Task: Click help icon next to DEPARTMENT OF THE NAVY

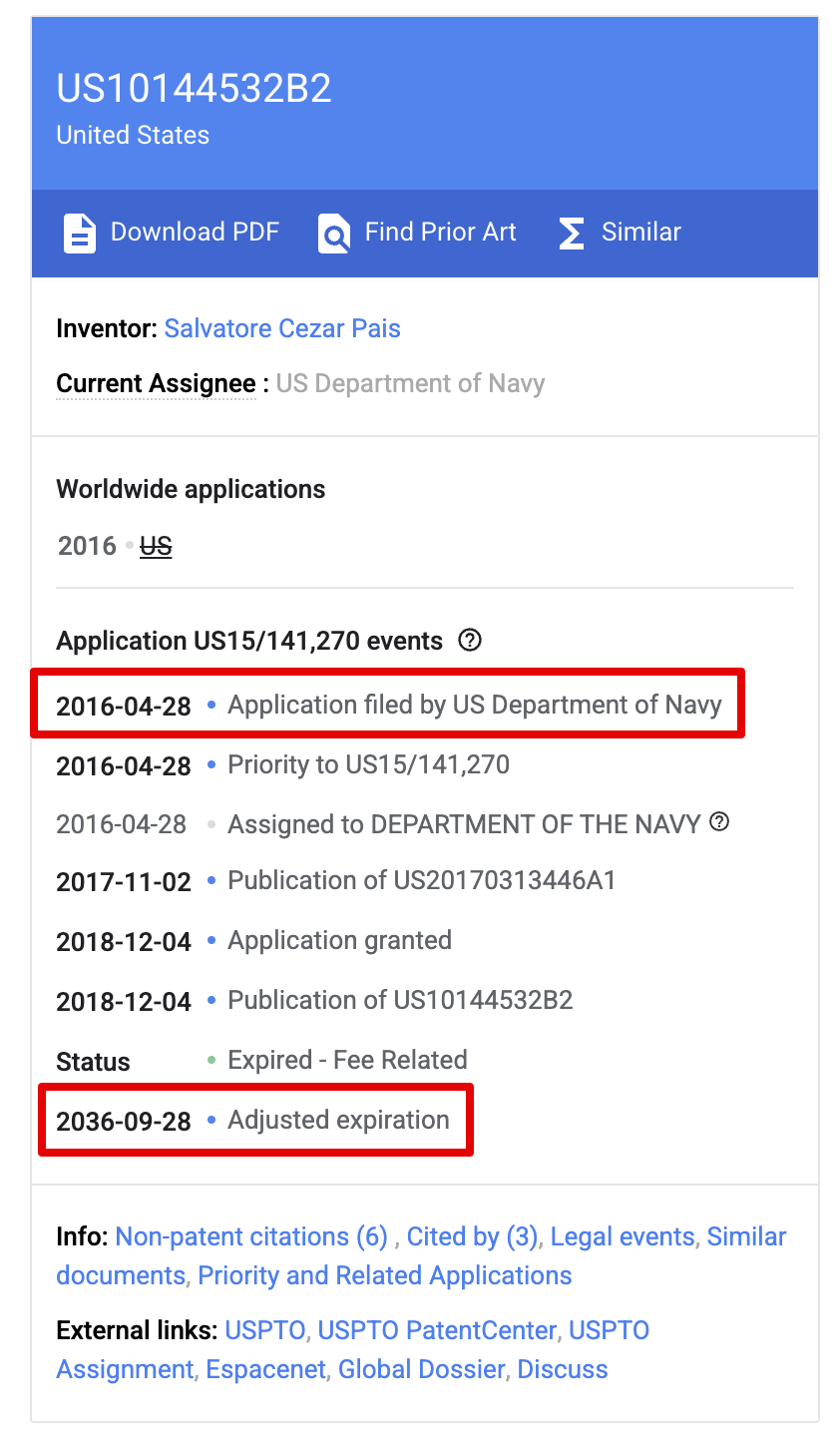Action: coord(719,822)
